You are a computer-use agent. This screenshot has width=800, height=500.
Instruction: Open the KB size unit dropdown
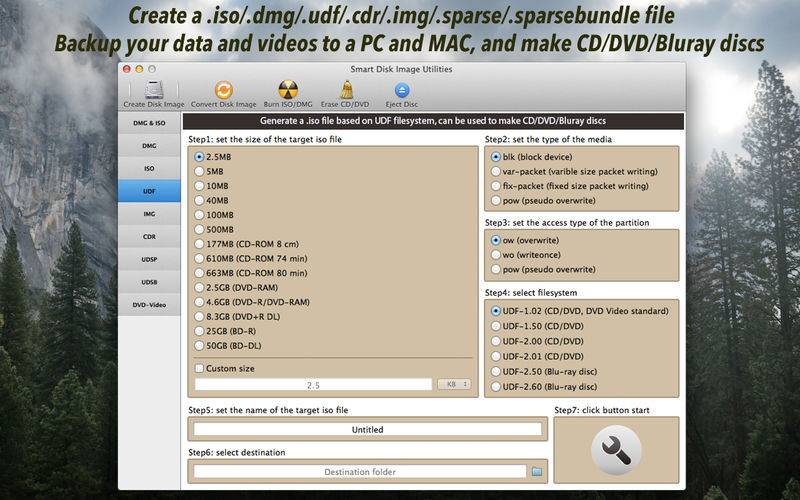coord(454,384)
